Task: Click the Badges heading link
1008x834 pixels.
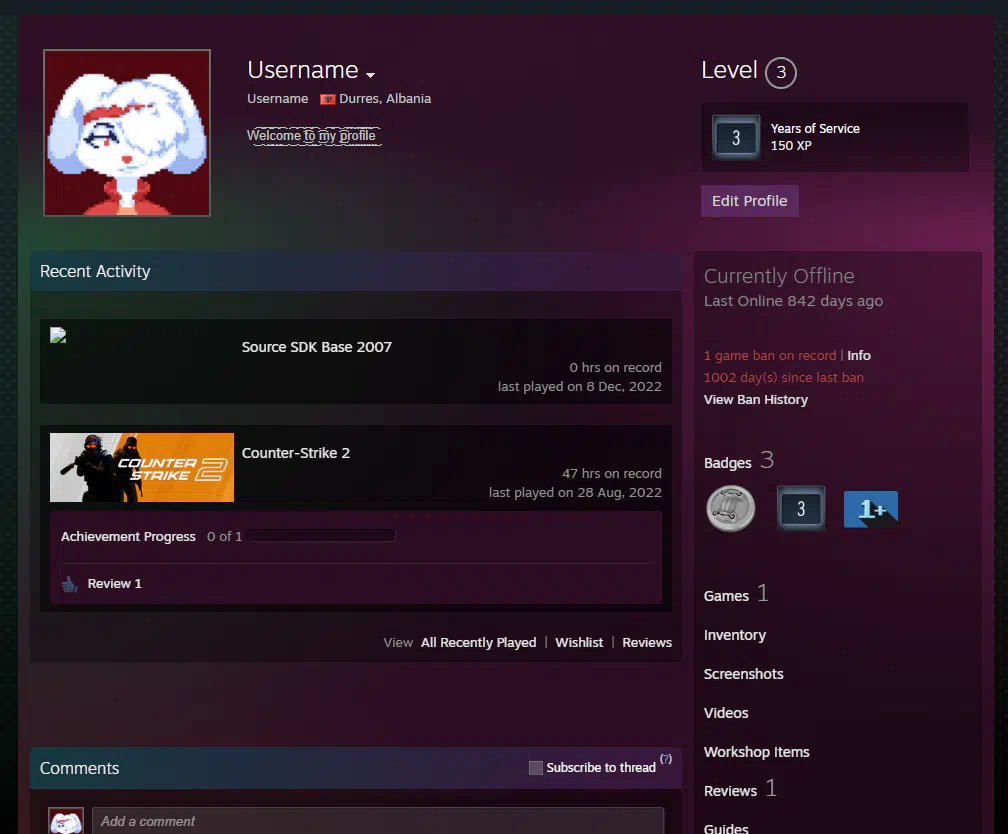Action: pos(728,463)
